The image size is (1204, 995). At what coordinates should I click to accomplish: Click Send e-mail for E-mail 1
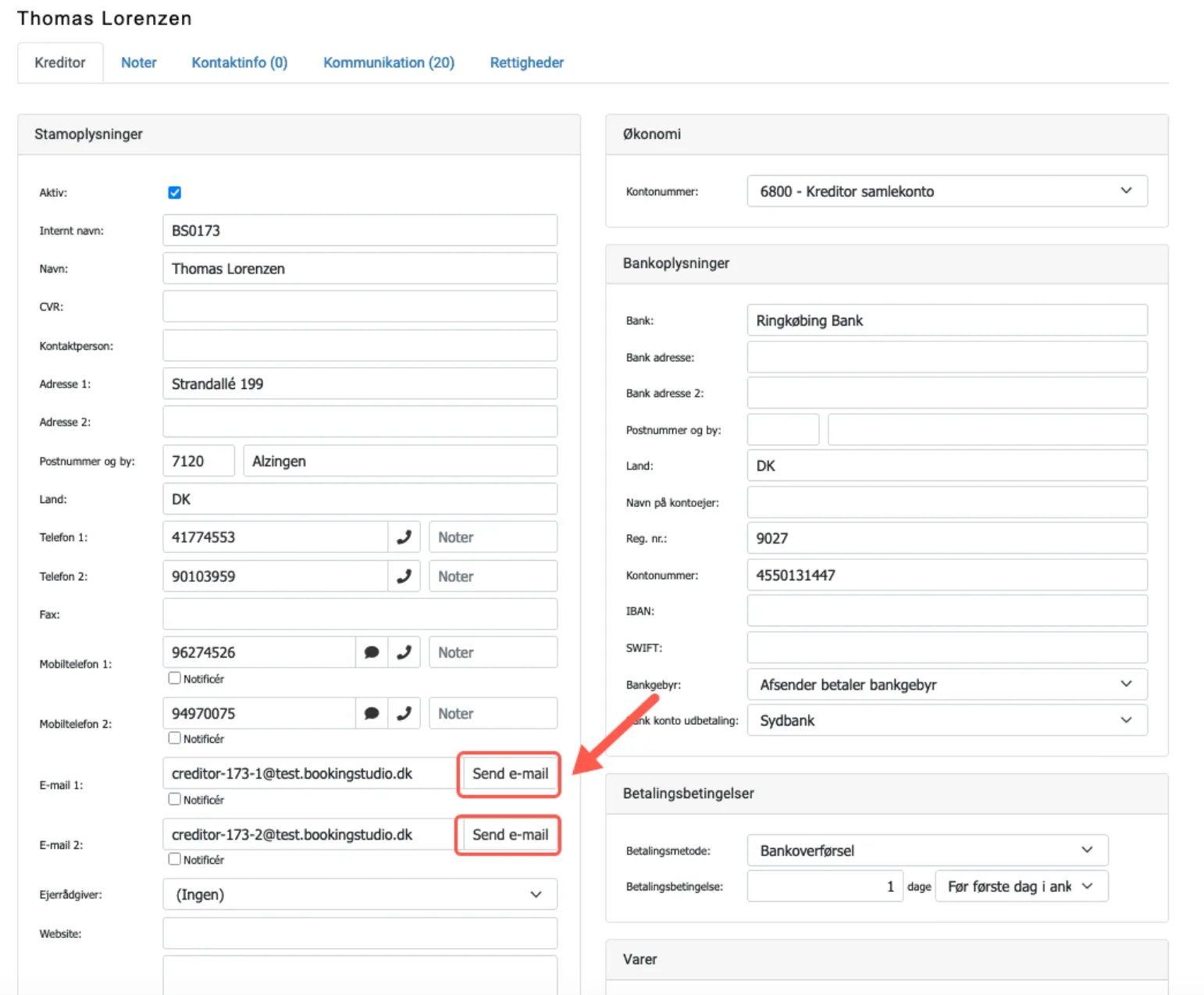509,774
